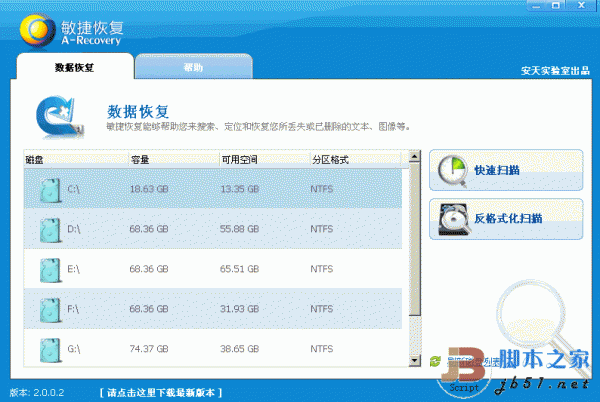Start 快速扫描 quick scan
The width and height of the screenshot is (600, 402).
pyautogui.click(x=506, y=170)
